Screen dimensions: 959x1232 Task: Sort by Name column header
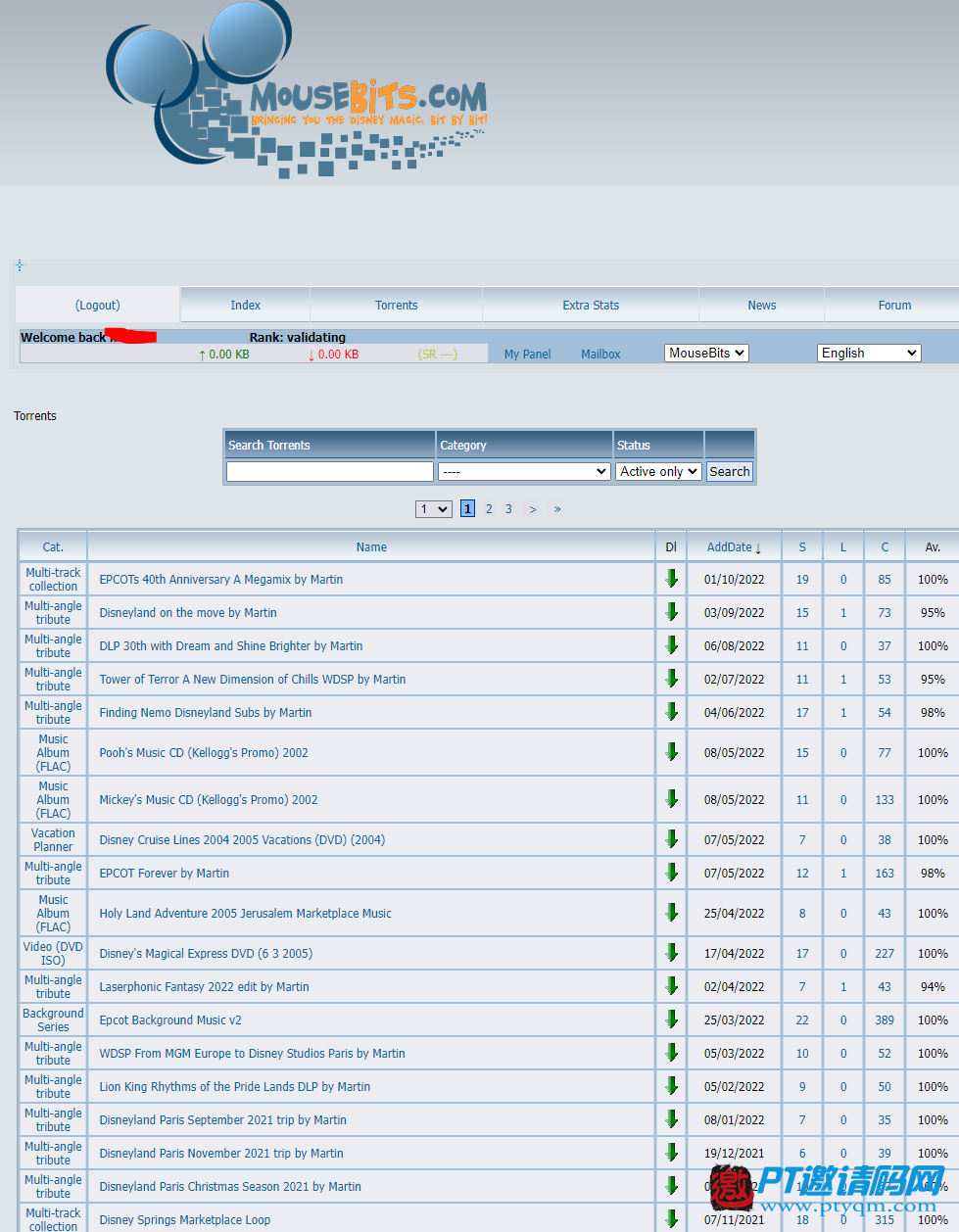click(371, 547)
